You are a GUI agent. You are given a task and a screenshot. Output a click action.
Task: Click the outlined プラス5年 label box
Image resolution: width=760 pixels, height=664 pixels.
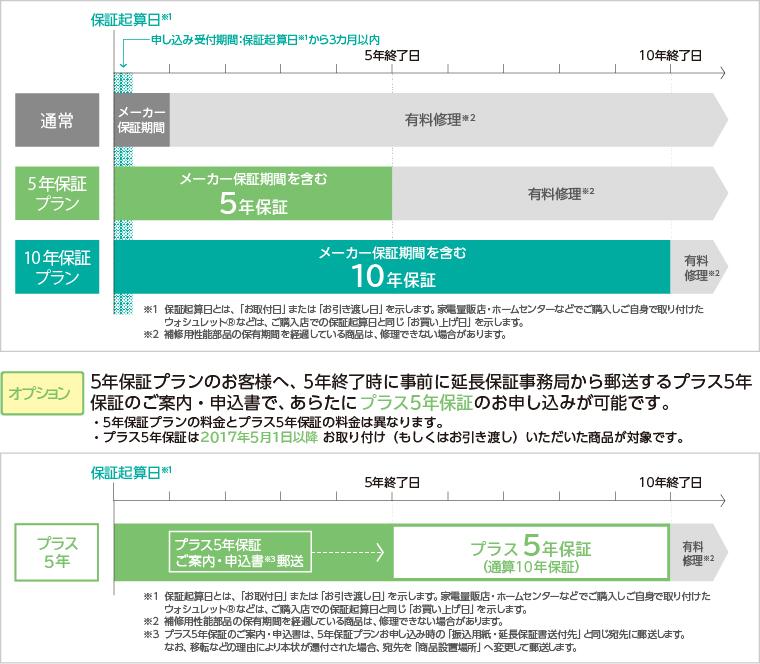point(57,552)
